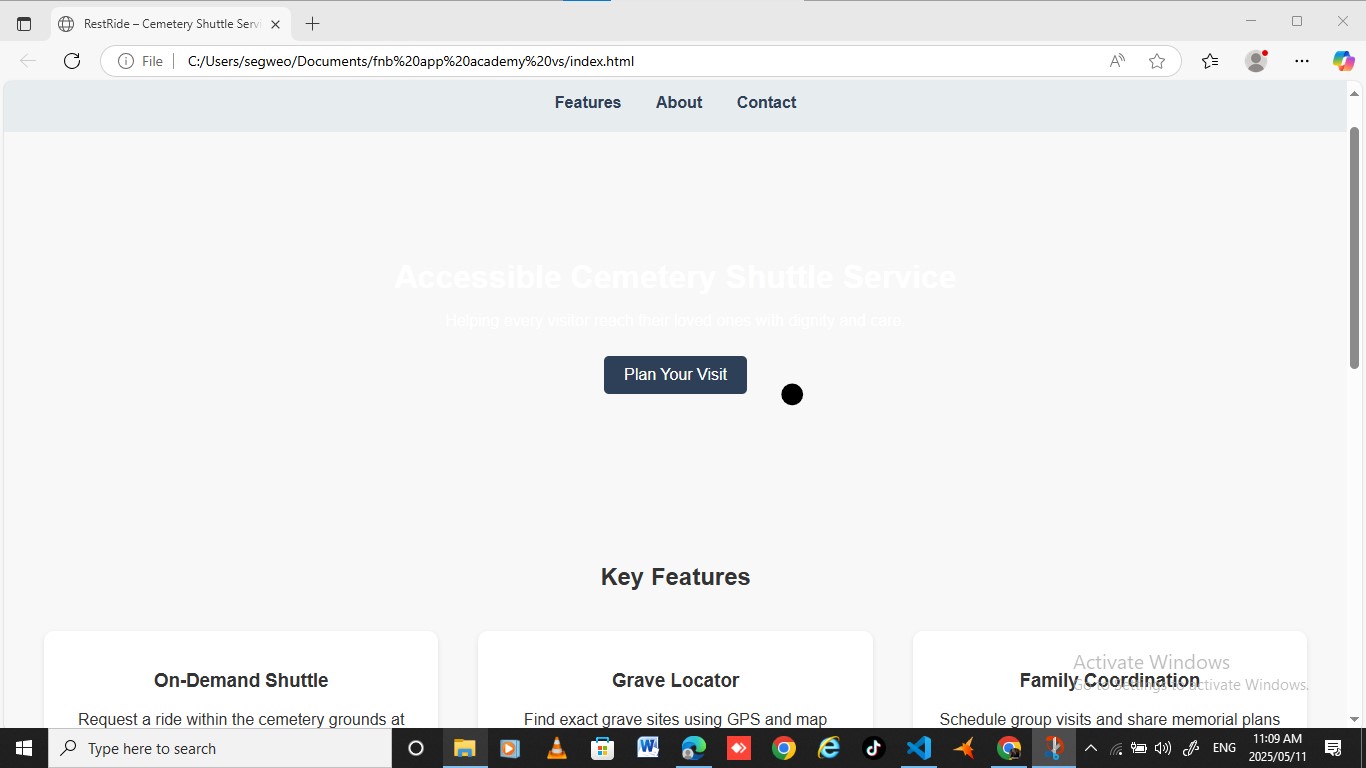This screenshot has height=768, width=1366.
Task: Launch the Copilot icon in Edge toolbar
Action: (1343, 61)
